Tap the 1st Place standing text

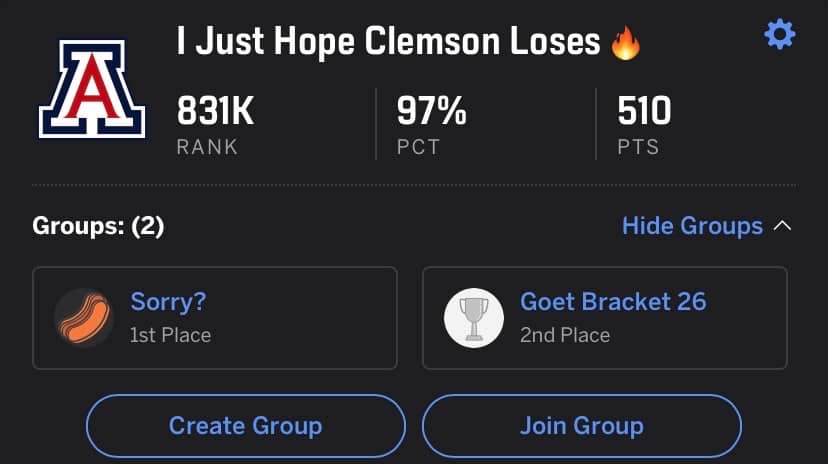(x=171, y=335)
